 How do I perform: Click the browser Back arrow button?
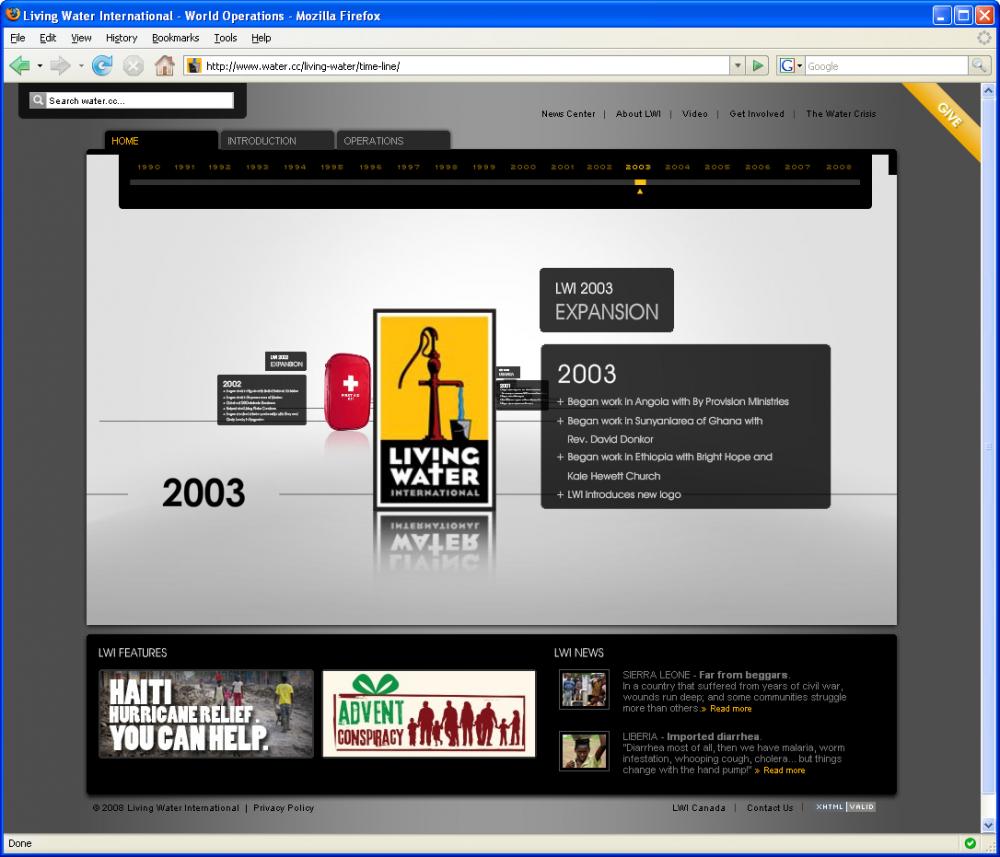(x=20, y=66)
